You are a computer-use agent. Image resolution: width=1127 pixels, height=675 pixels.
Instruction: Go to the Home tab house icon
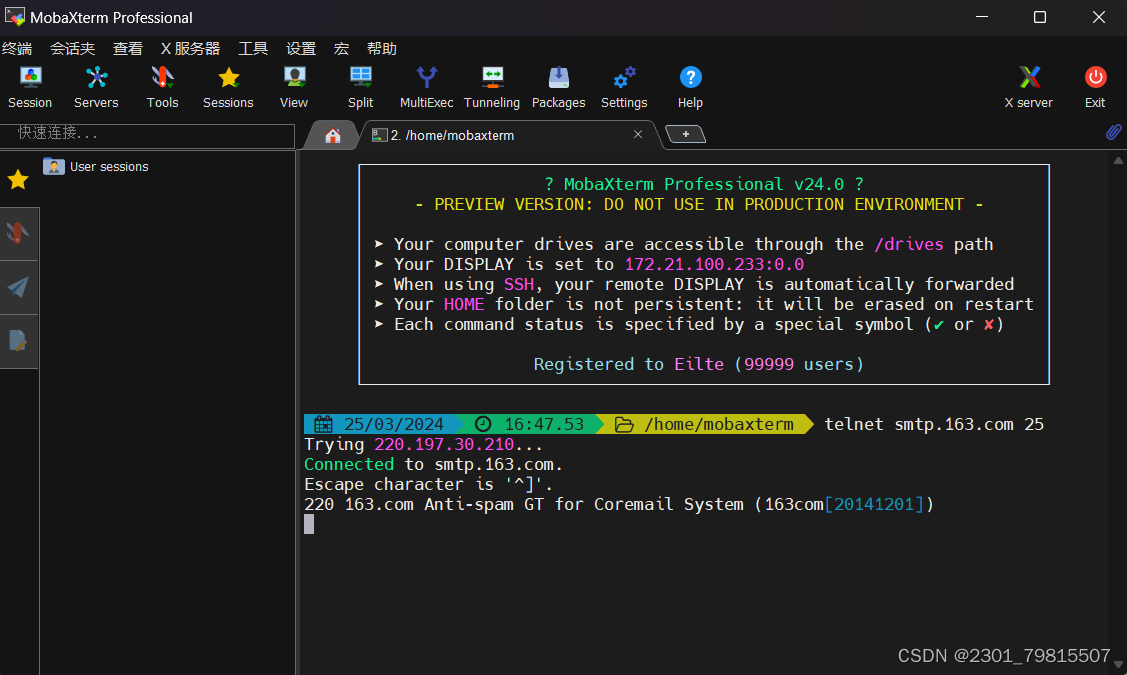point(332,135)
